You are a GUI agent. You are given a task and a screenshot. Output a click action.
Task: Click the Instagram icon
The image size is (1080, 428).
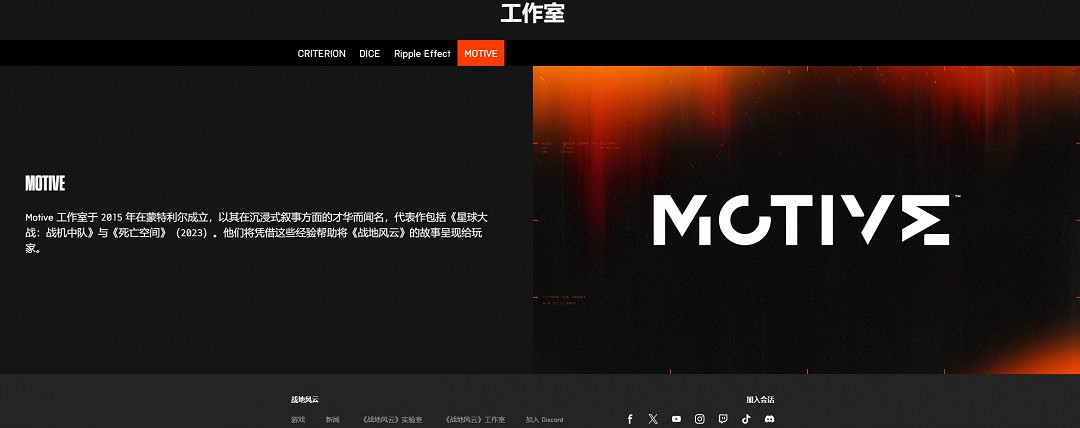click(x=700, y=419)
